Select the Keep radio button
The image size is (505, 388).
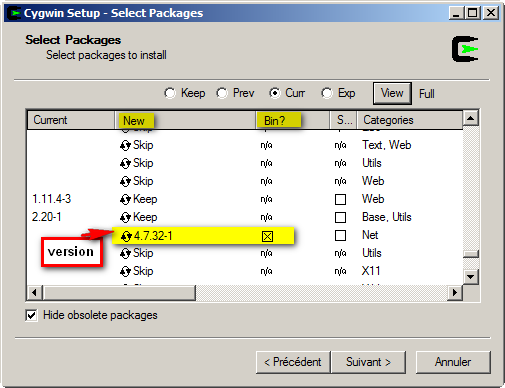170,93
